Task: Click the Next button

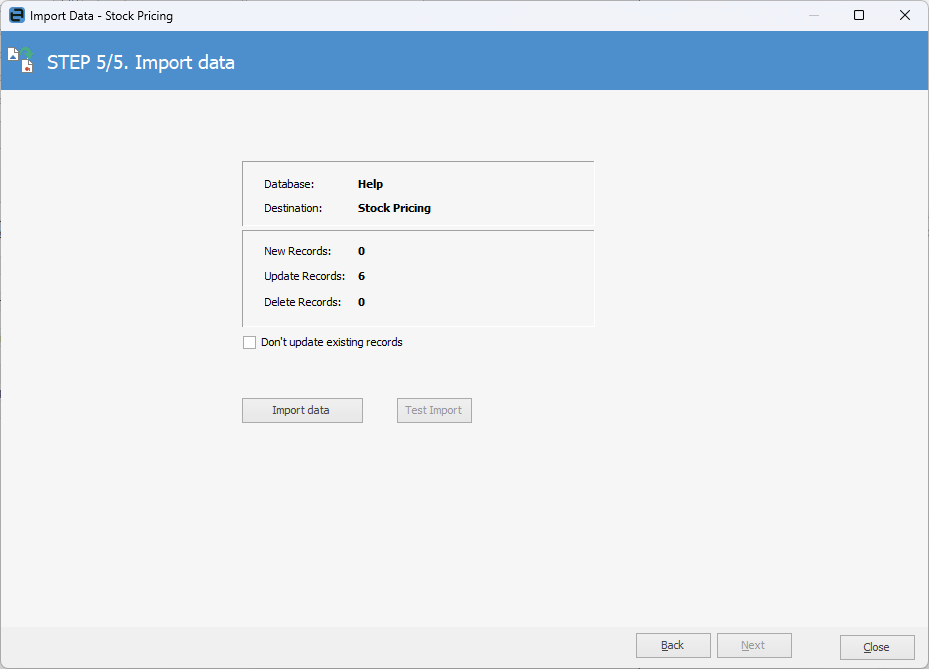Action: pos(754,646)
